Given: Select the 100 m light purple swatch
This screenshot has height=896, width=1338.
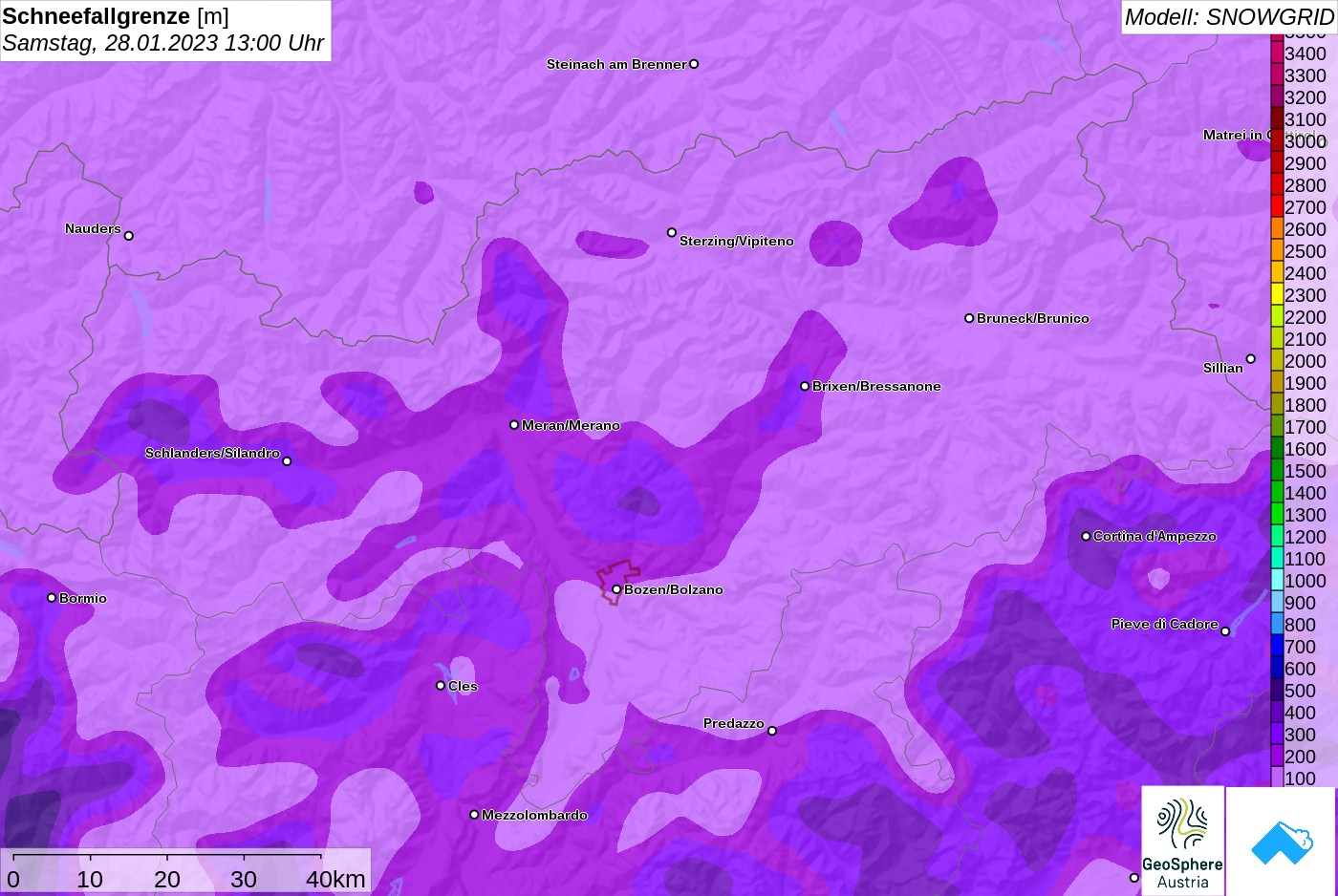Looking at the screenshot, I should click(x=1277, y=778).
